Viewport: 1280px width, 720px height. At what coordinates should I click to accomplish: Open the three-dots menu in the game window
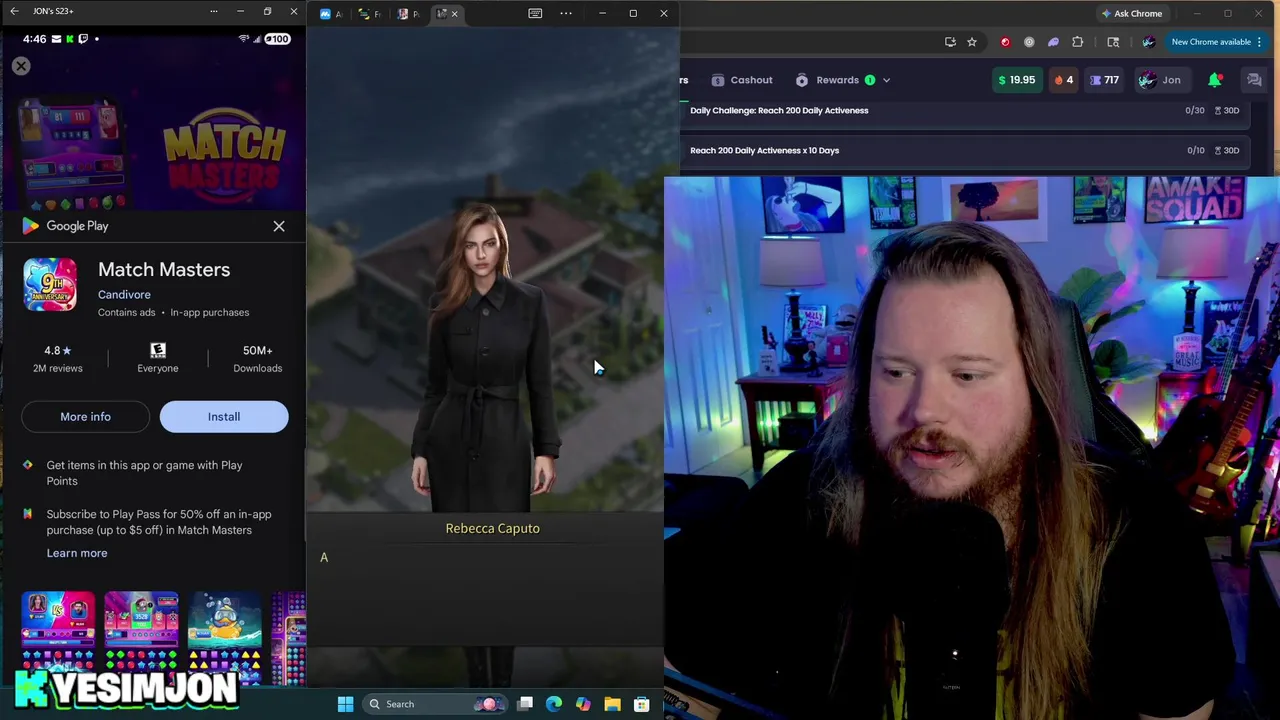566,13
